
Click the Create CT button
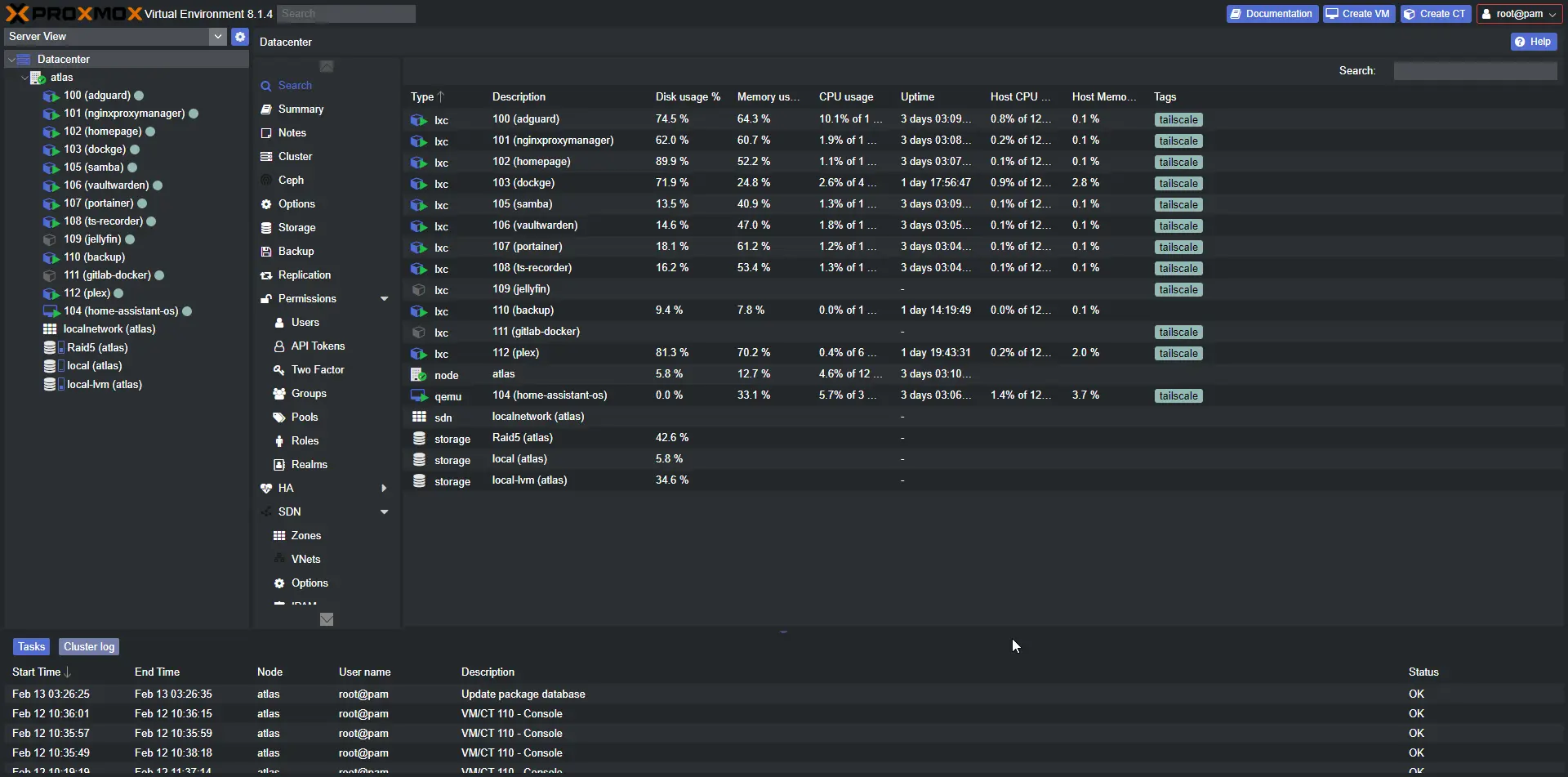1435,14
